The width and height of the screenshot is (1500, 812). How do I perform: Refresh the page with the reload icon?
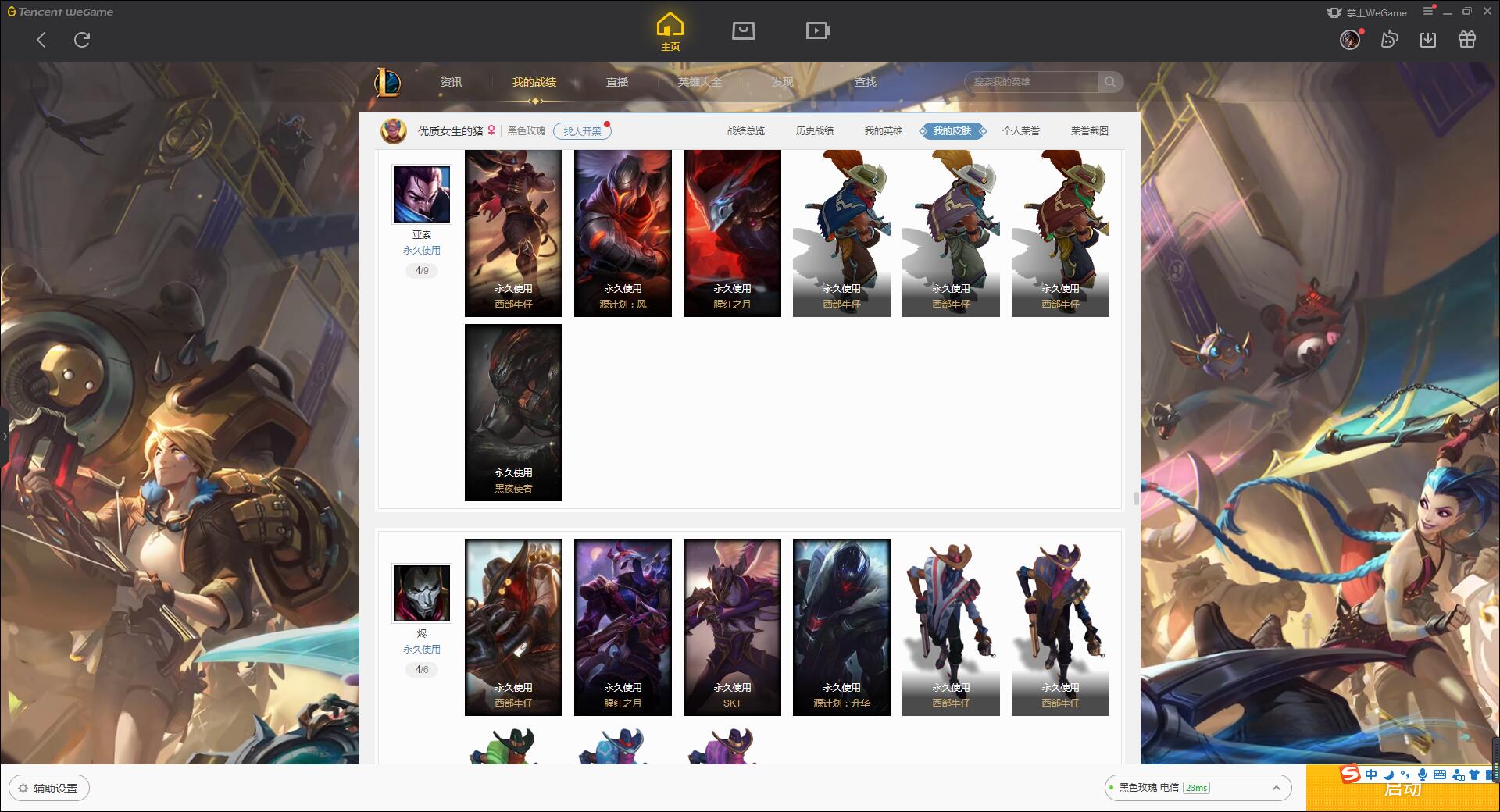(x=82, y=40)
